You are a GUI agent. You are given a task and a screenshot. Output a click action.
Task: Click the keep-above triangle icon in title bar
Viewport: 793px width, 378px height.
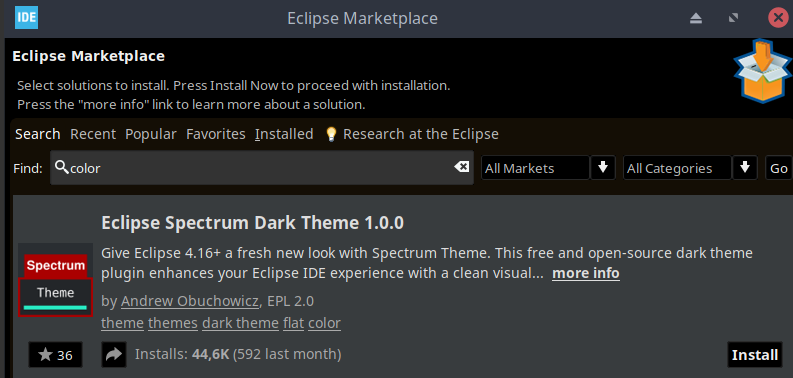(696, 18)
